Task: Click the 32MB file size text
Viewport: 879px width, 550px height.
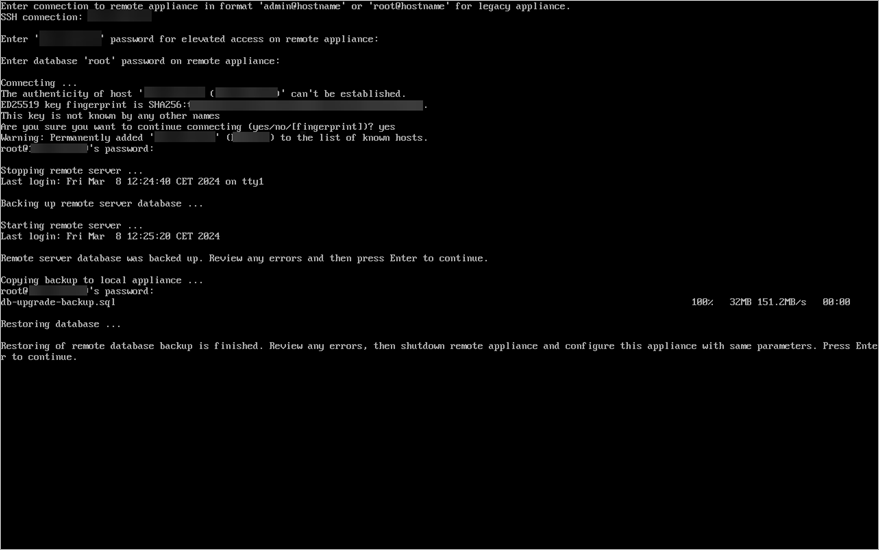Action: point(740,302)
